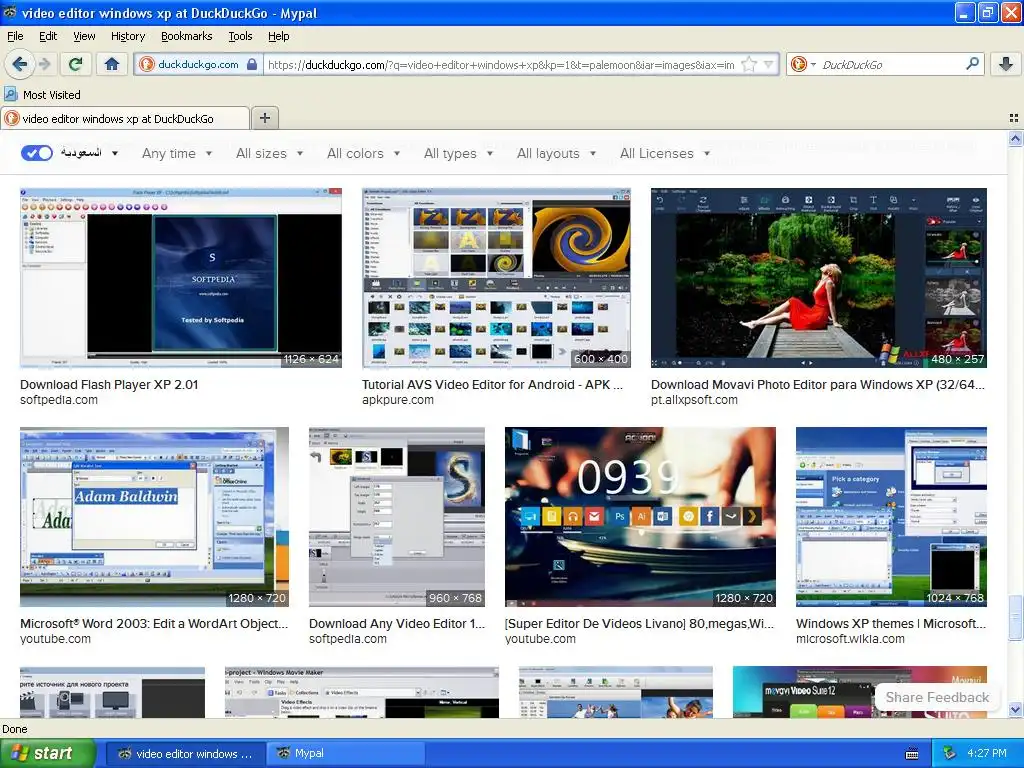Open the File menu
Viewport: 1024px width, 768px height.
point(15,36)
